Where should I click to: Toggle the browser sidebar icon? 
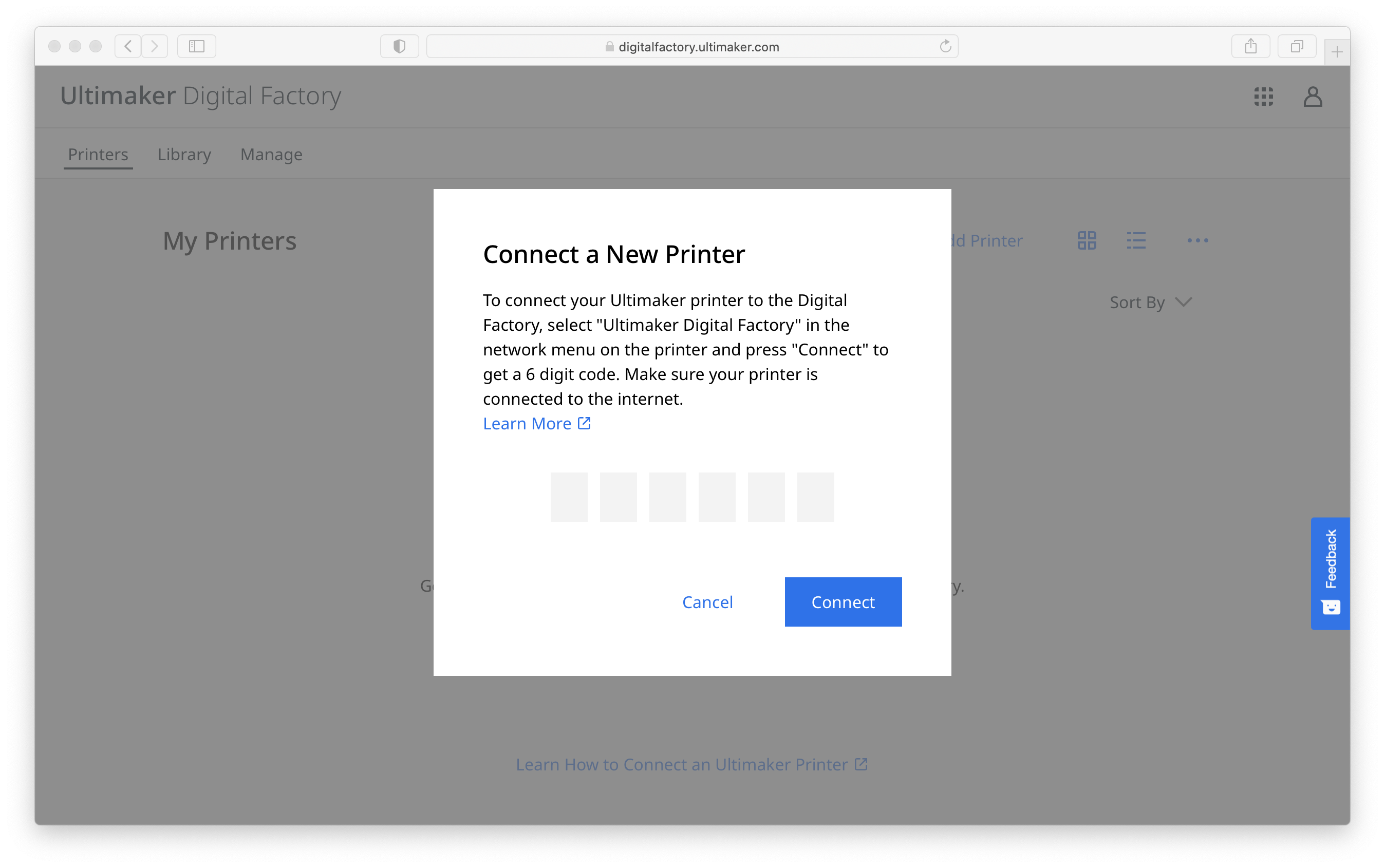tap(196, 46)
